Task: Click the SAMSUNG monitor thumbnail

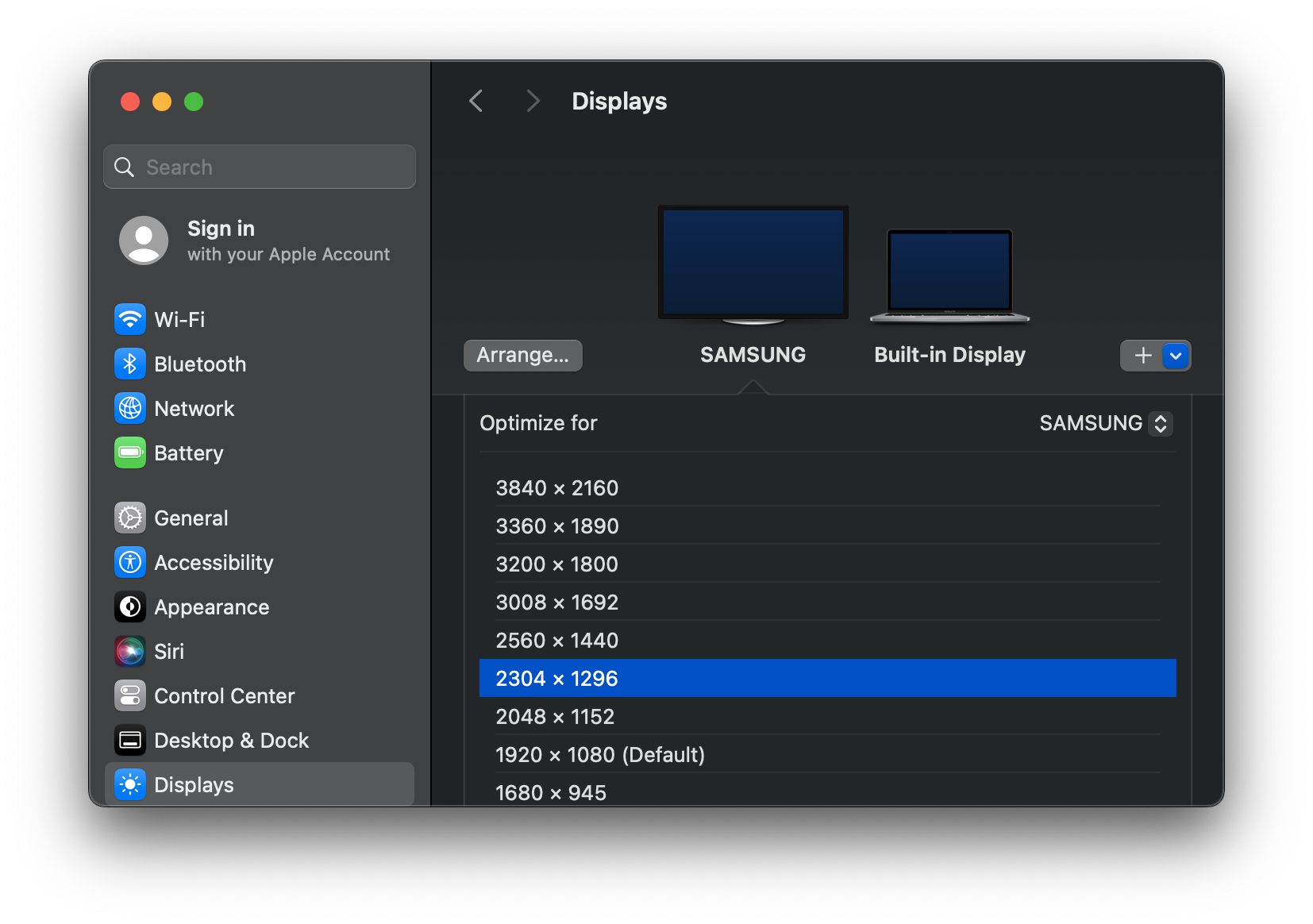Action: [x=753, y=265]
